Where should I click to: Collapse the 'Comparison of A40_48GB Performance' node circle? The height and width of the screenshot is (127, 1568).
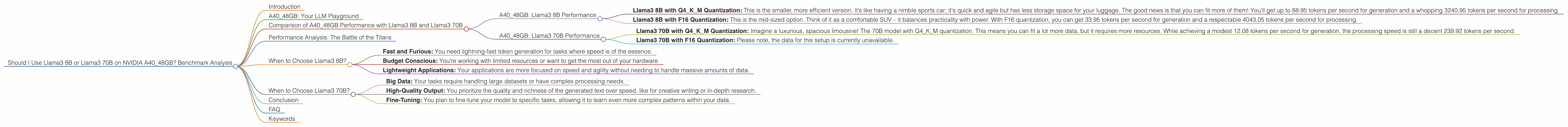(x=466, y=29)
